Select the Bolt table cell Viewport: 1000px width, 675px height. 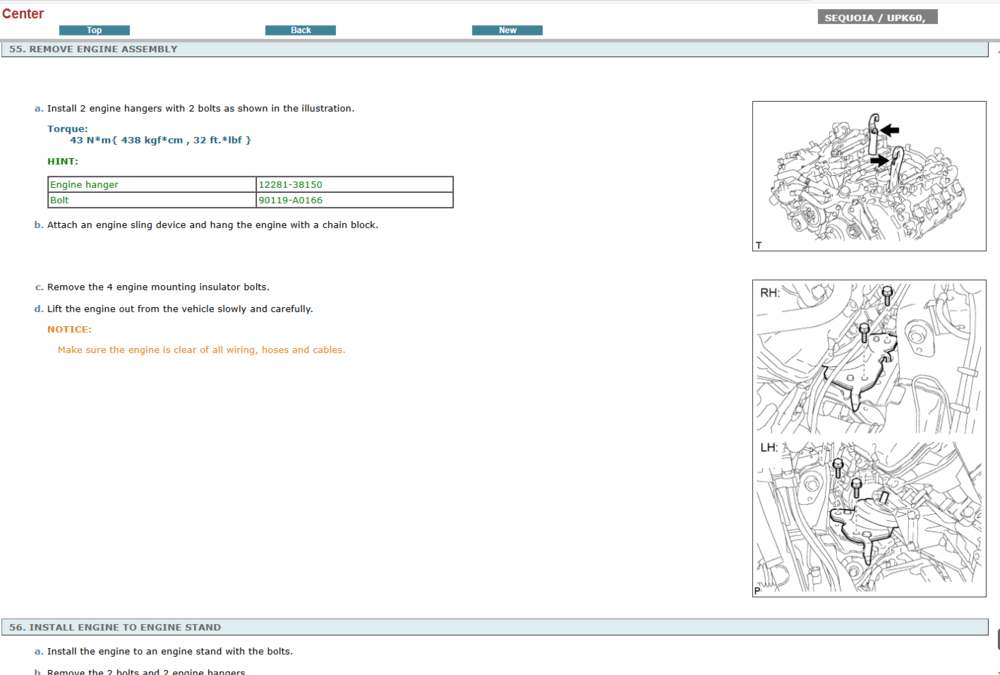pos(60,200)
